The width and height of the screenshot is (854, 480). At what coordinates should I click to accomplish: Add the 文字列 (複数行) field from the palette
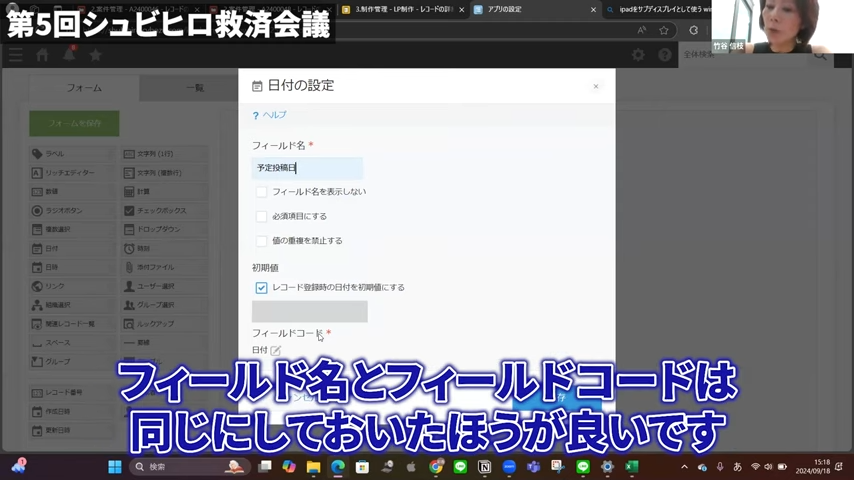click(164, 173)
